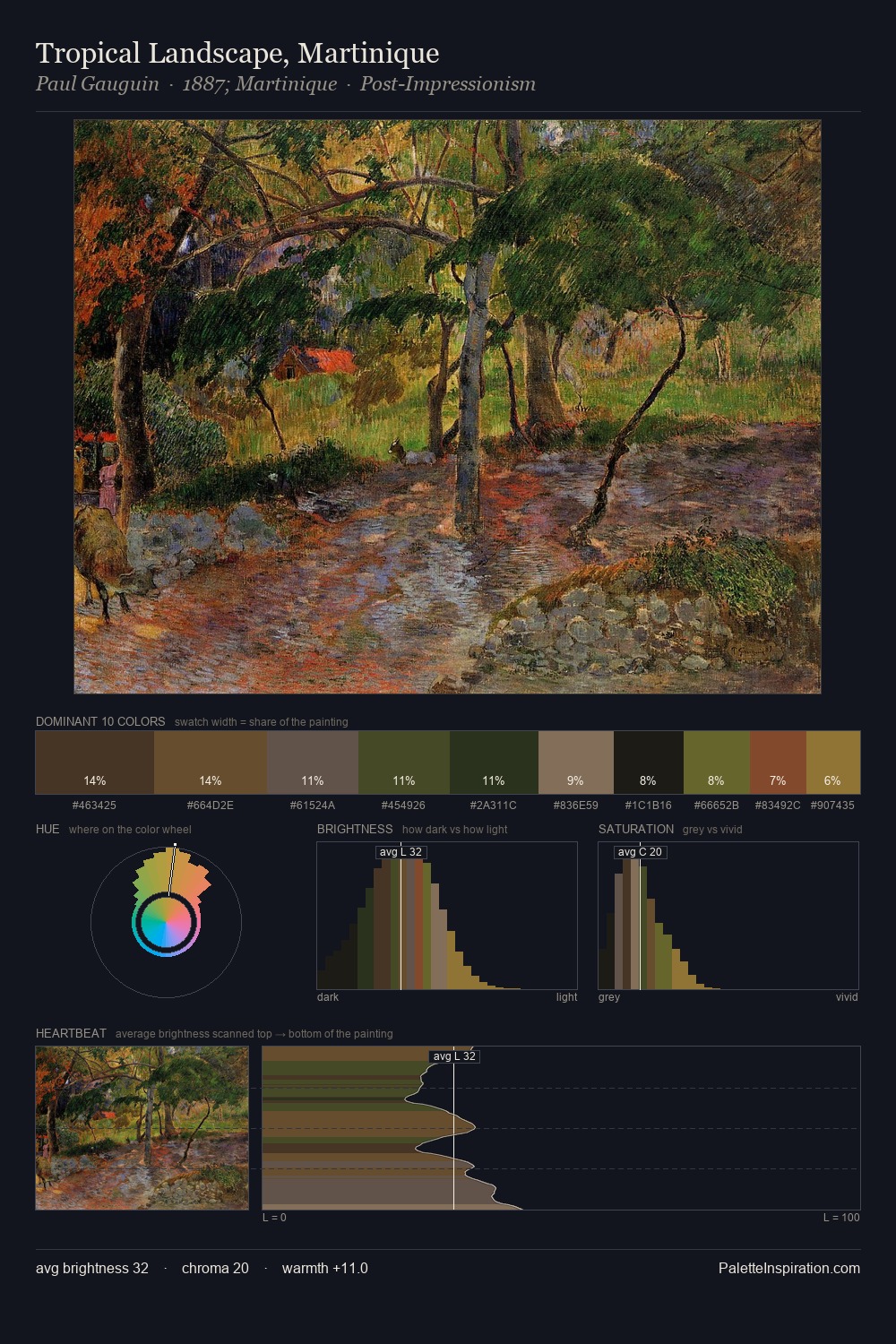Viewport: 896px width, 1344px height.
Task: Click 'where on the color wheel' caption
Action: click(130, 830)
